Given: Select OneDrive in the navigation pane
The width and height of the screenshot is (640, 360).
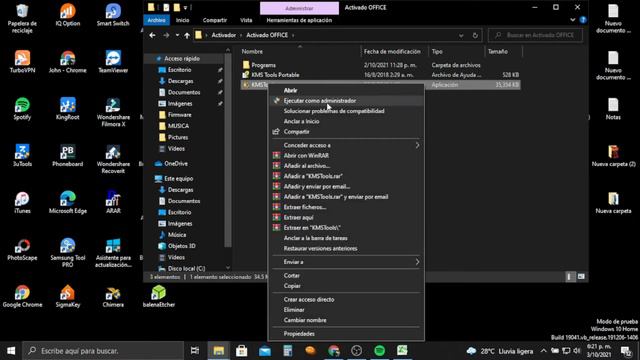Looking at the screenshot, I should coord(176,164).
